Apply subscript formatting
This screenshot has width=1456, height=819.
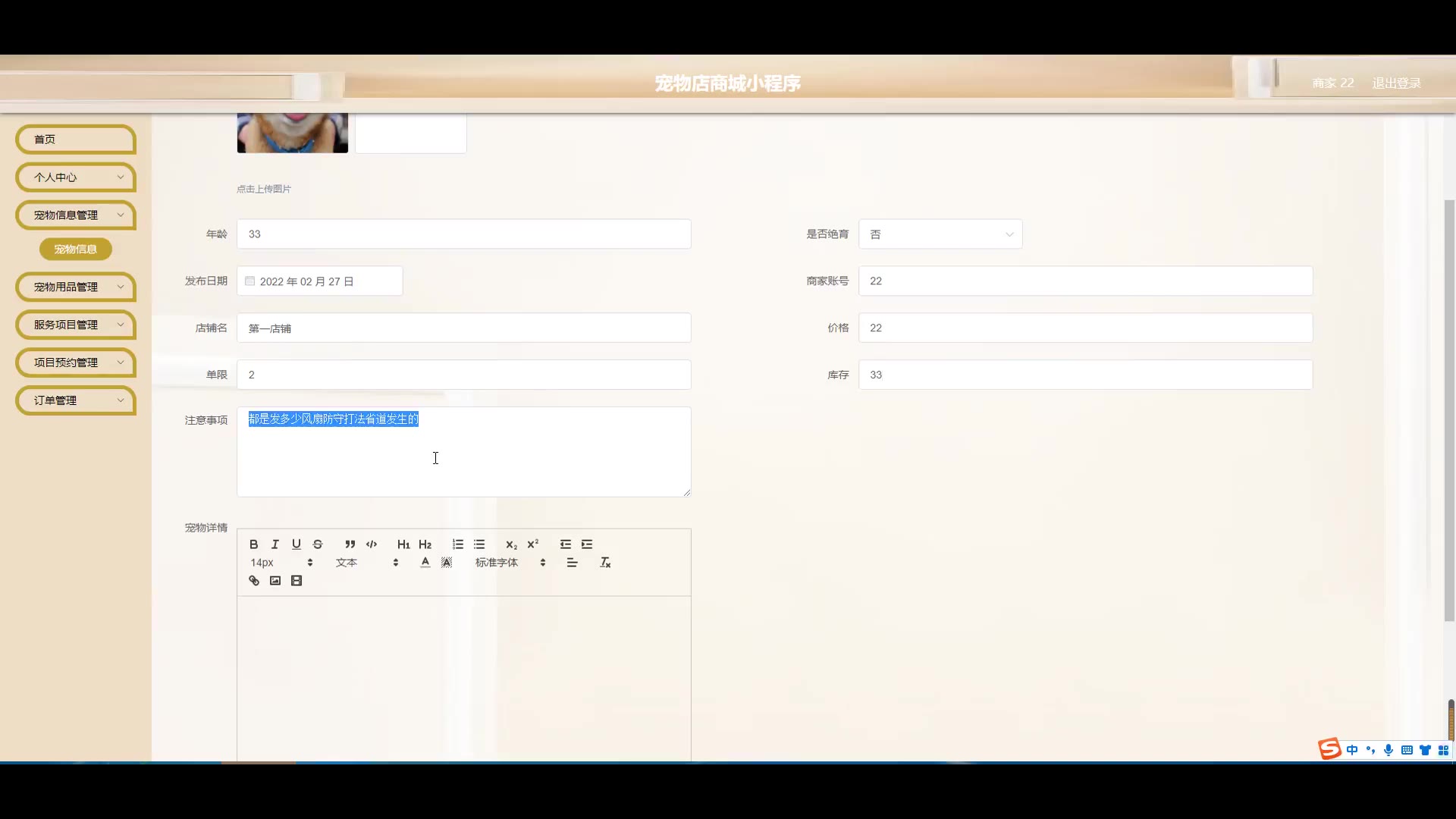coord(512,544)
